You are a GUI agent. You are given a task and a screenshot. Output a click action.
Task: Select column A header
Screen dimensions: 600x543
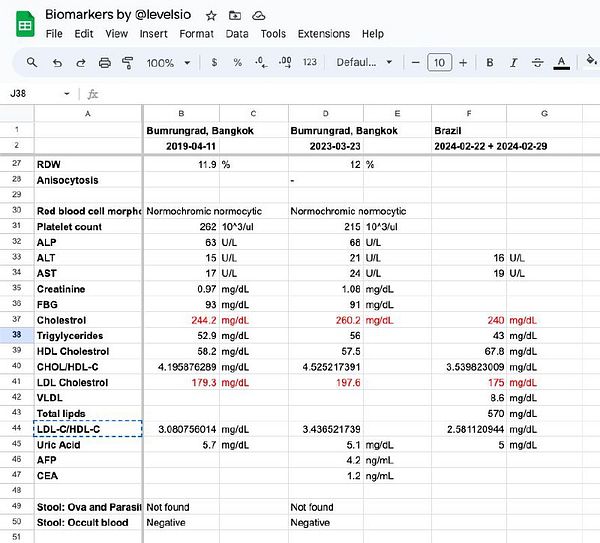pos(88,114)
